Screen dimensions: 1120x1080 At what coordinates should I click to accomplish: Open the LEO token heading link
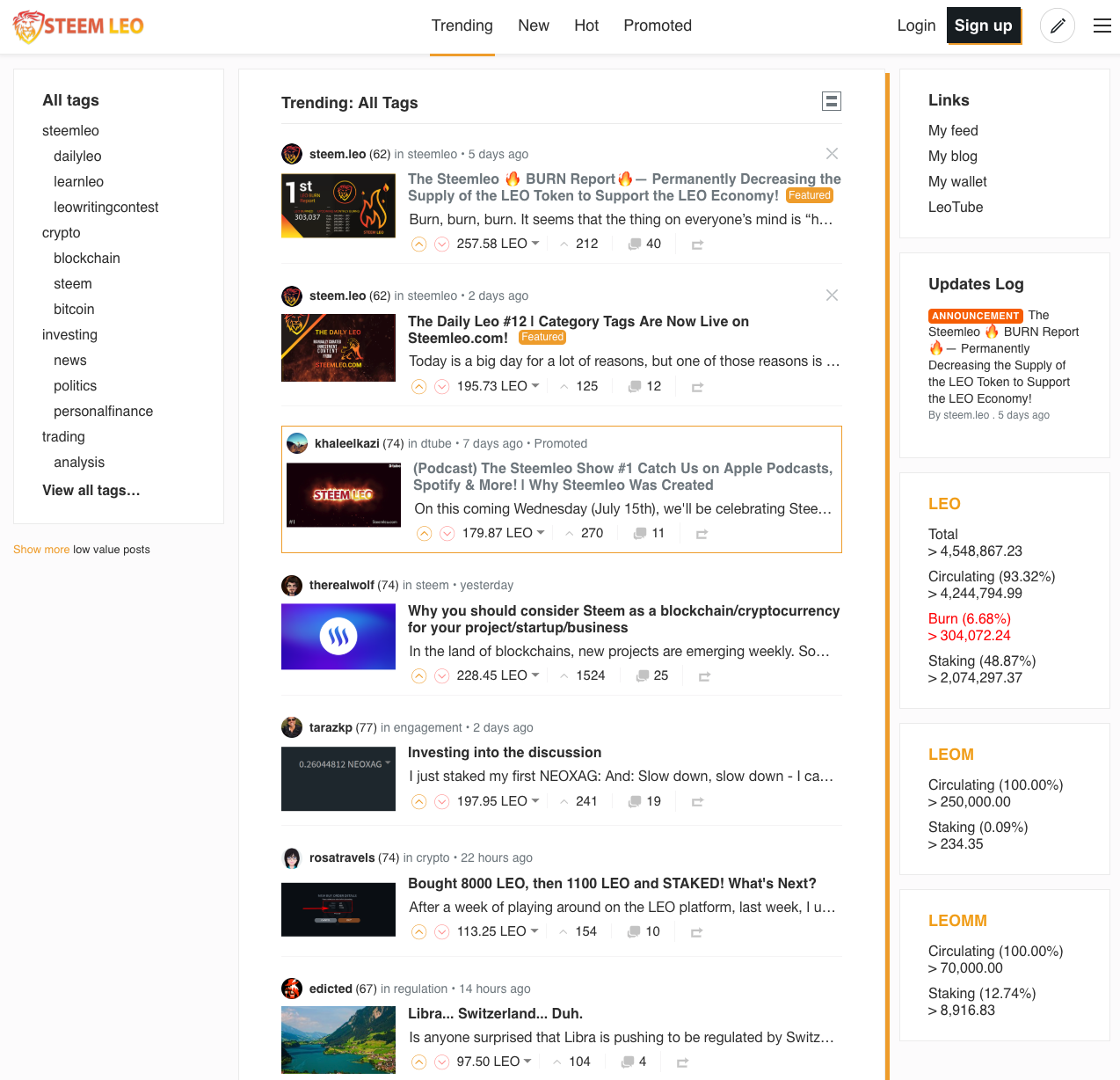944,504
